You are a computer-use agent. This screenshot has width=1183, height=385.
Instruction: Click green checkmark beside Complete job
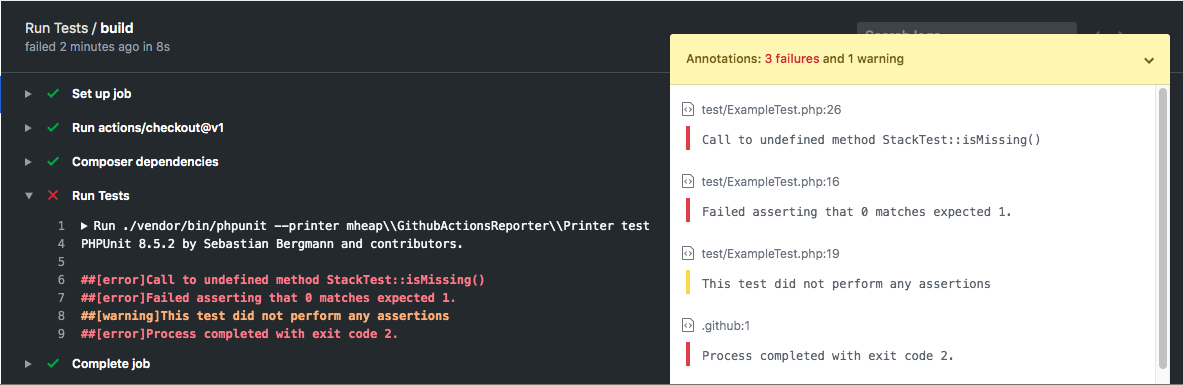tap(53, 364)
